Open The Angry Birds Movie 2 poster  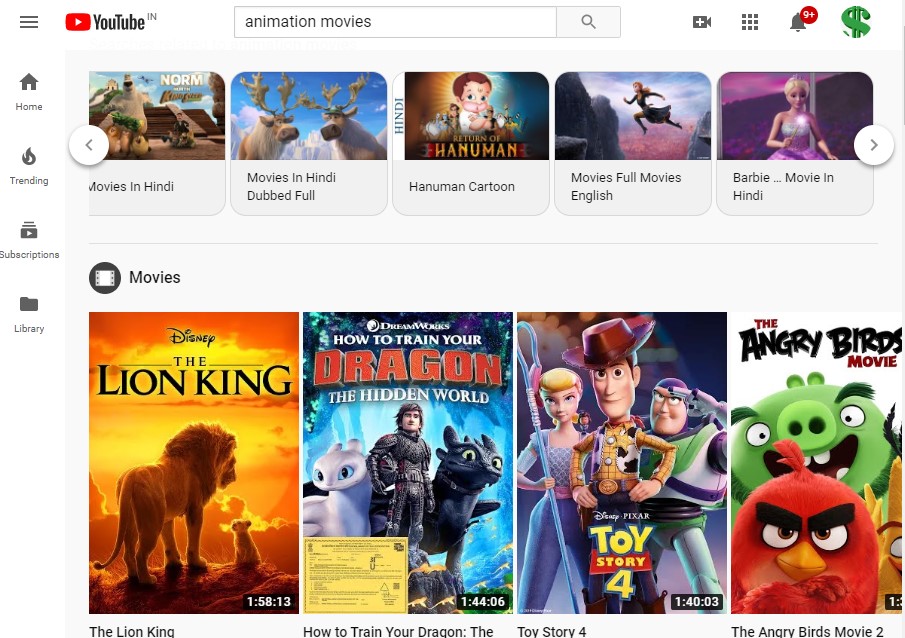(816, 462)
